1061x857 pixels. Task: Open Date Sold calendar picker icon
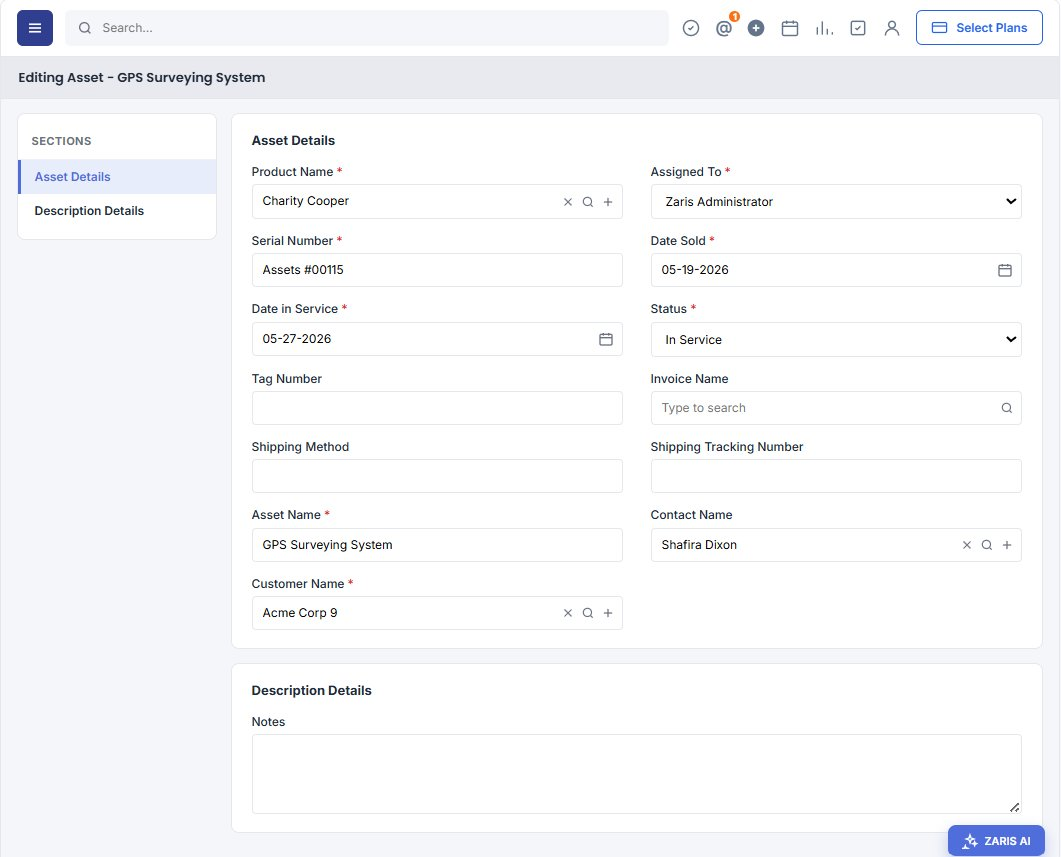click(1005, 270)
